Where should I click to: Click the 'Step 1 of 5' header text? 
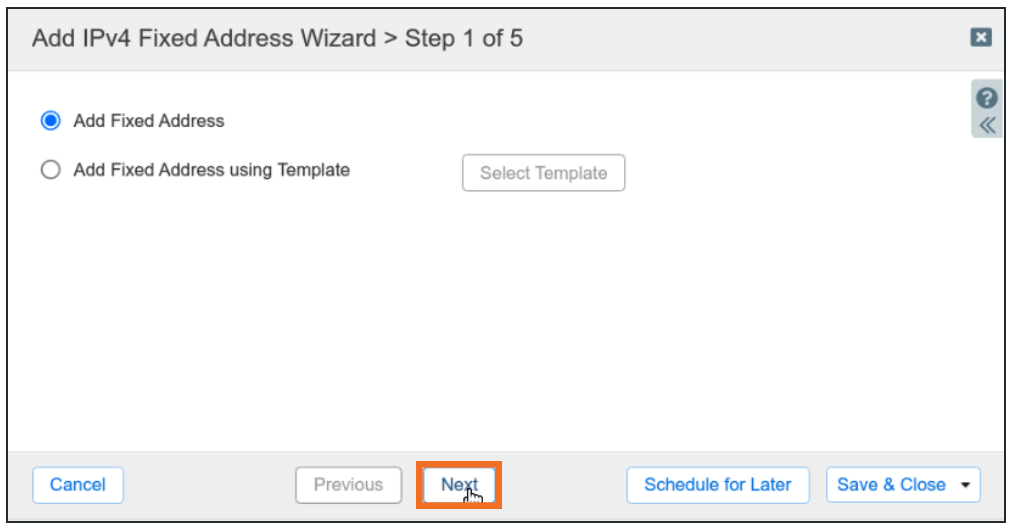tap(464, 39)
